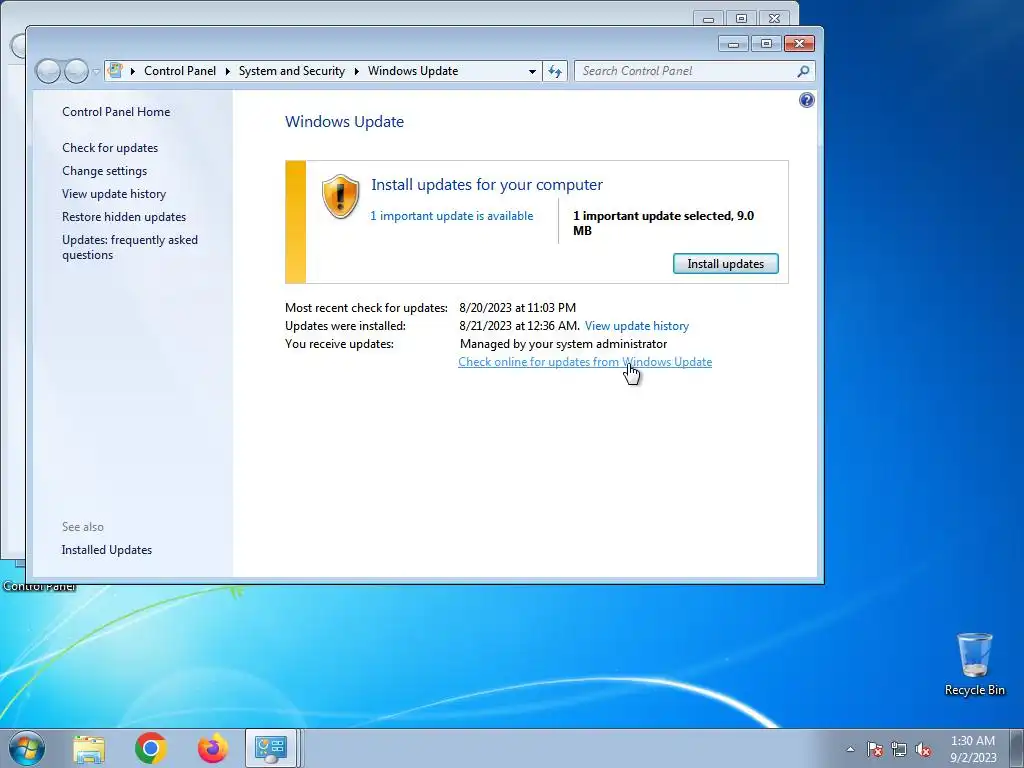Click Check online for updates from Windows Update
Viewport: 1024px width, 768px height.
(585, 362)
